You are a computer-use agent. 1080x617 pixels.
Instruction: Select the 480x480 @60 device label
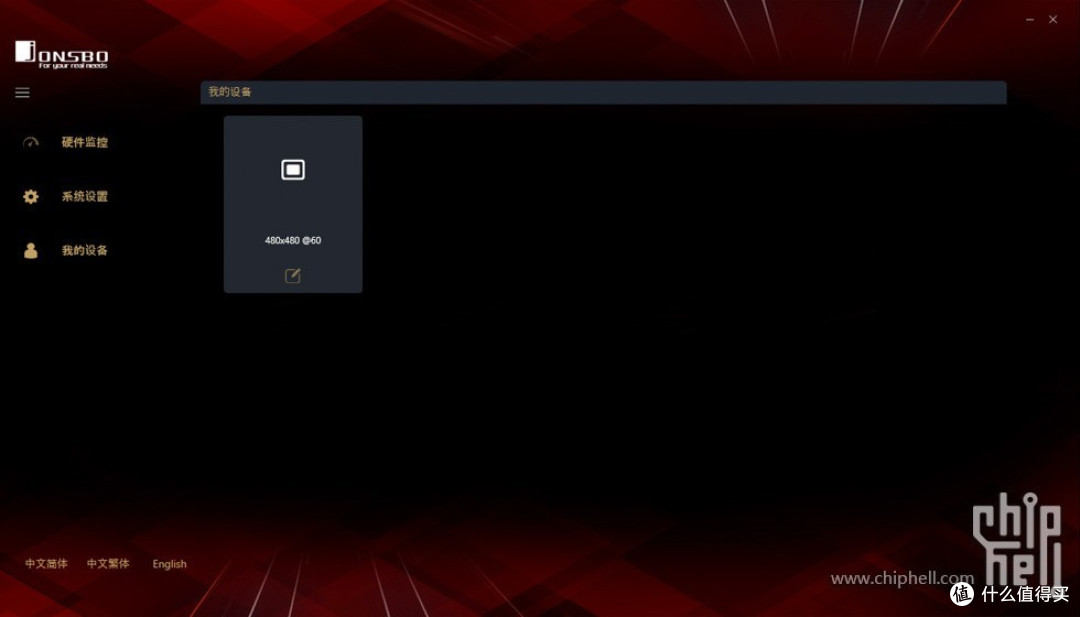coord(293,240)
